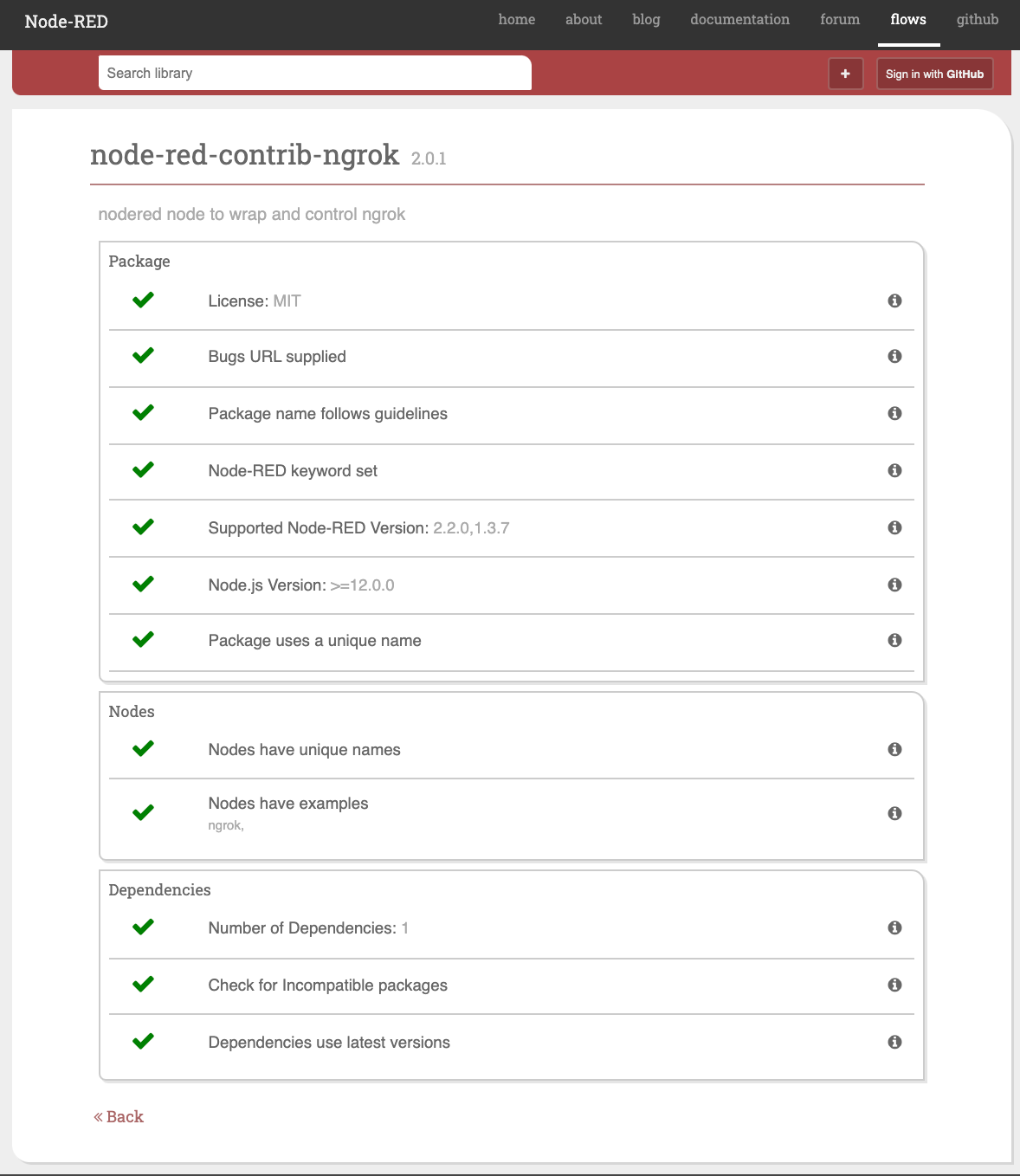Click the Nodes section heading
Image resolution: width=1020 pixels, height=1176 pixels.
[x=132, y=712]
